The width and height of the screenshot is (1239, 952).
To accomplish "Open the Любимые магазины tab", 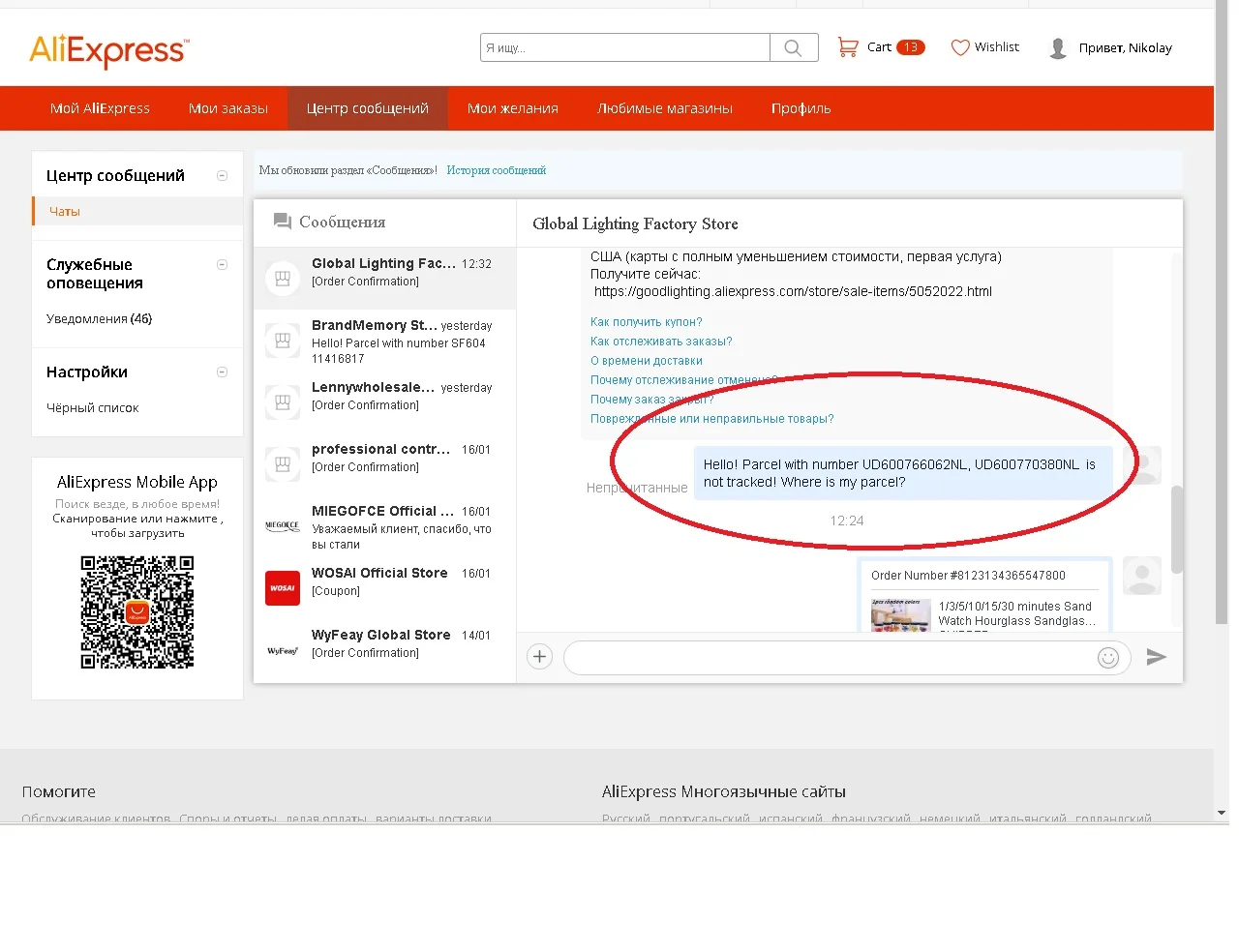I will [x=665, y=108].
